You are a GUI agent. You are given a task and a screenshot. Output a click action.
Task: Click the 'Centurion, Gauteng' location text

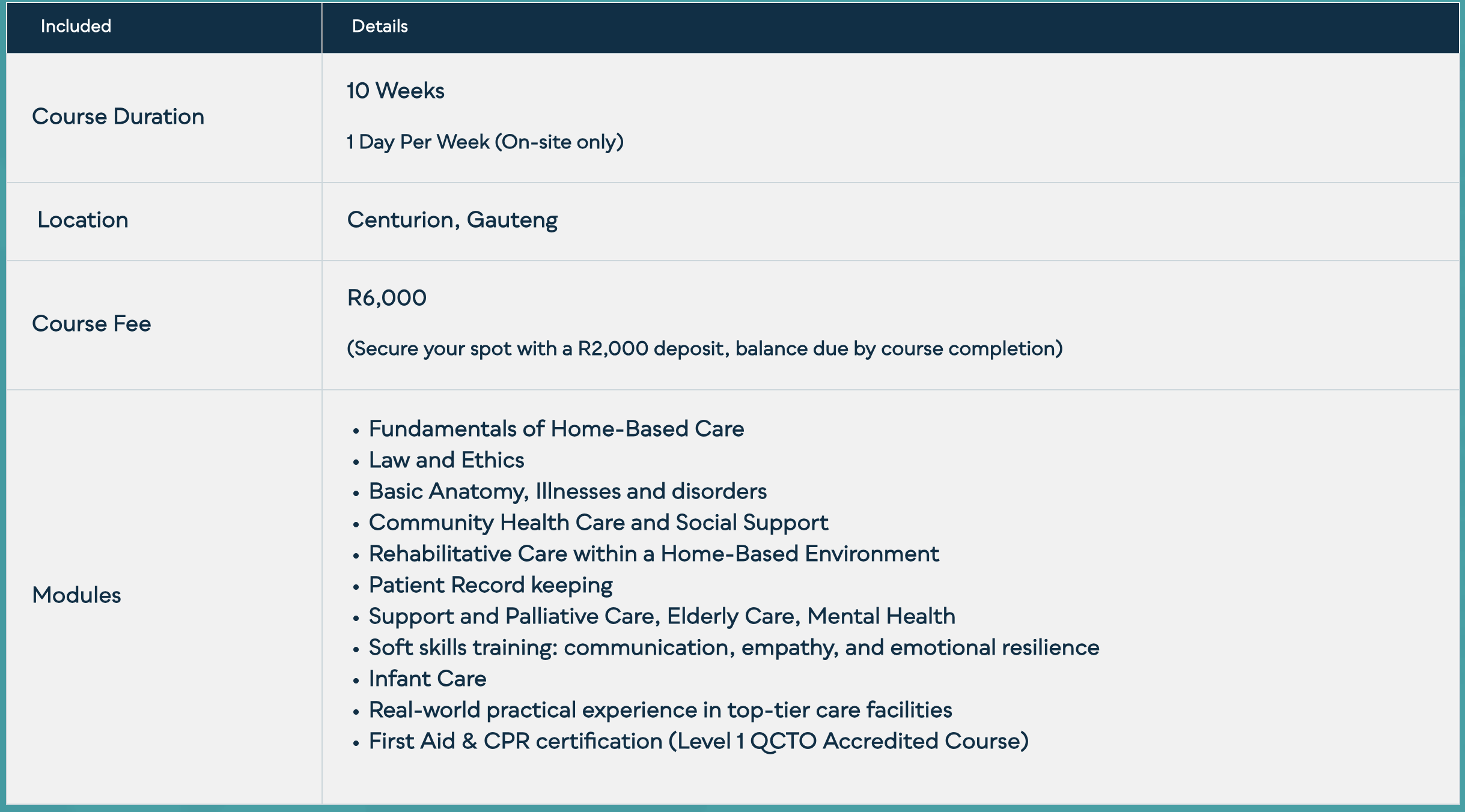[452, 220]
